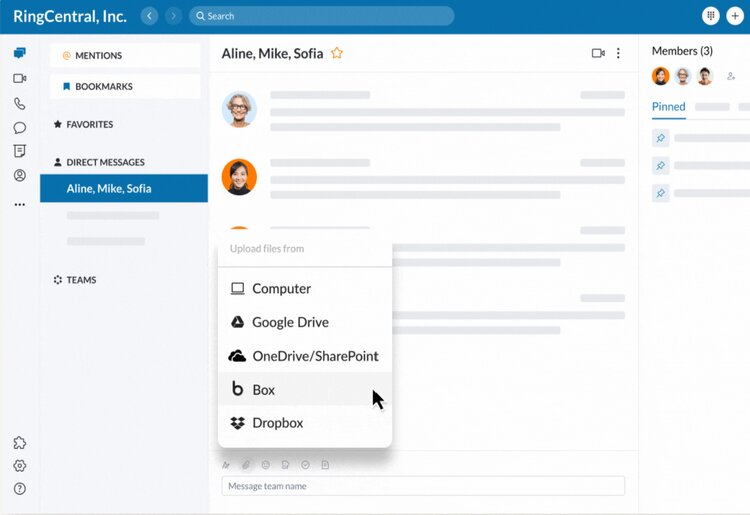750x515 pixels.
Task: Start a video call with Aline, Mike, Sofia
Action: 598,53
